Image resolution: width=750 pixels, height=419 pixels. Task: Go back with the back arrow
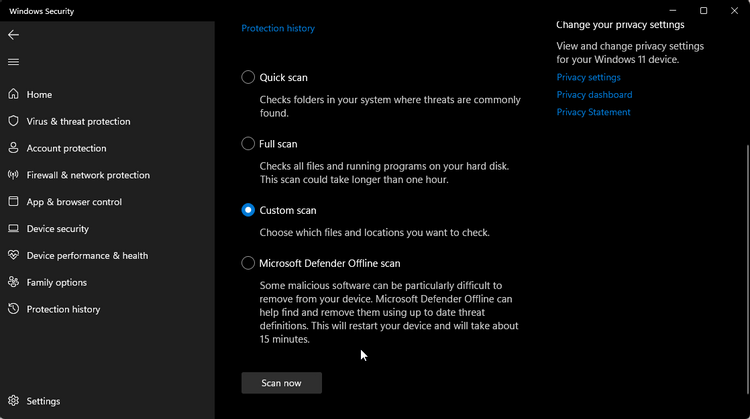coord(13,35)
